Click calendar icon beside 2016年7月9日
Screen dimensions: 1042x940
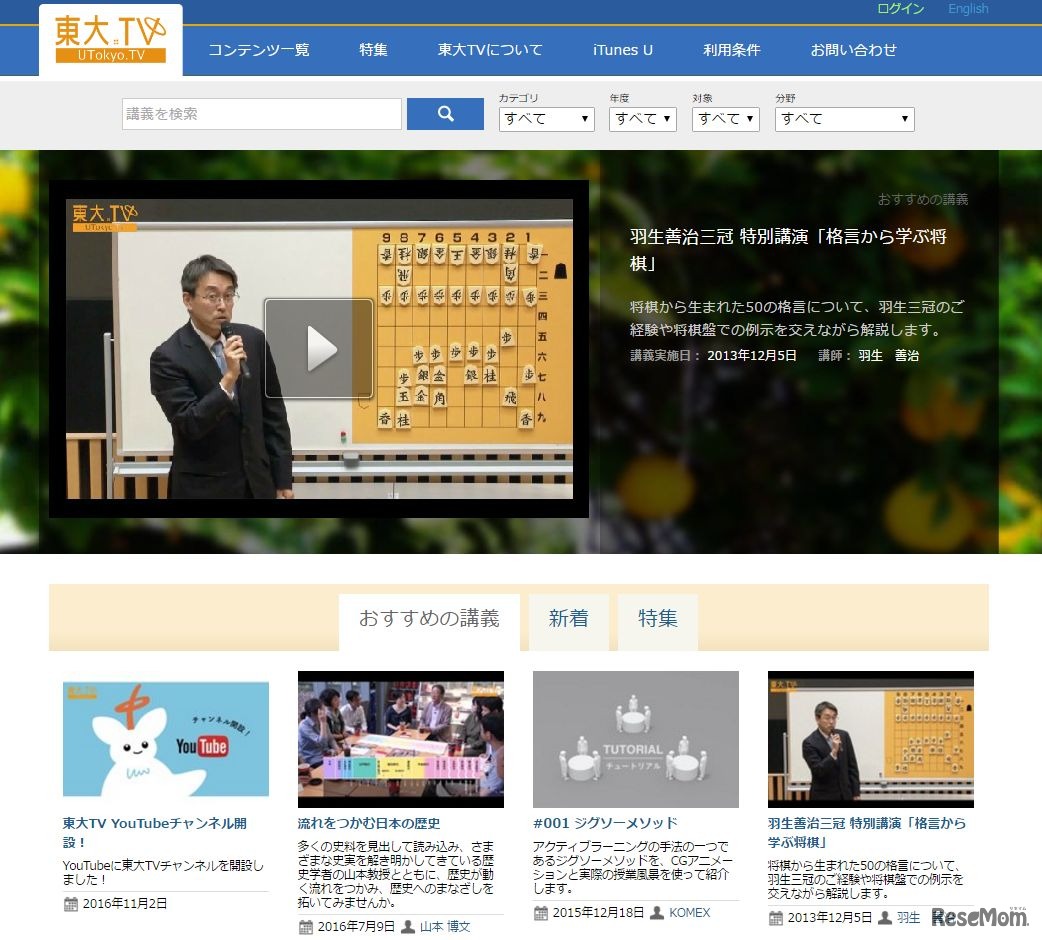(x=306, y=927)
